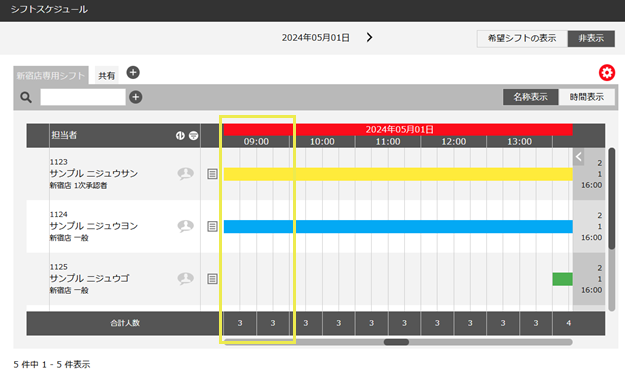Select staff name サンプル ニジュウゴ

pos(89,278)
